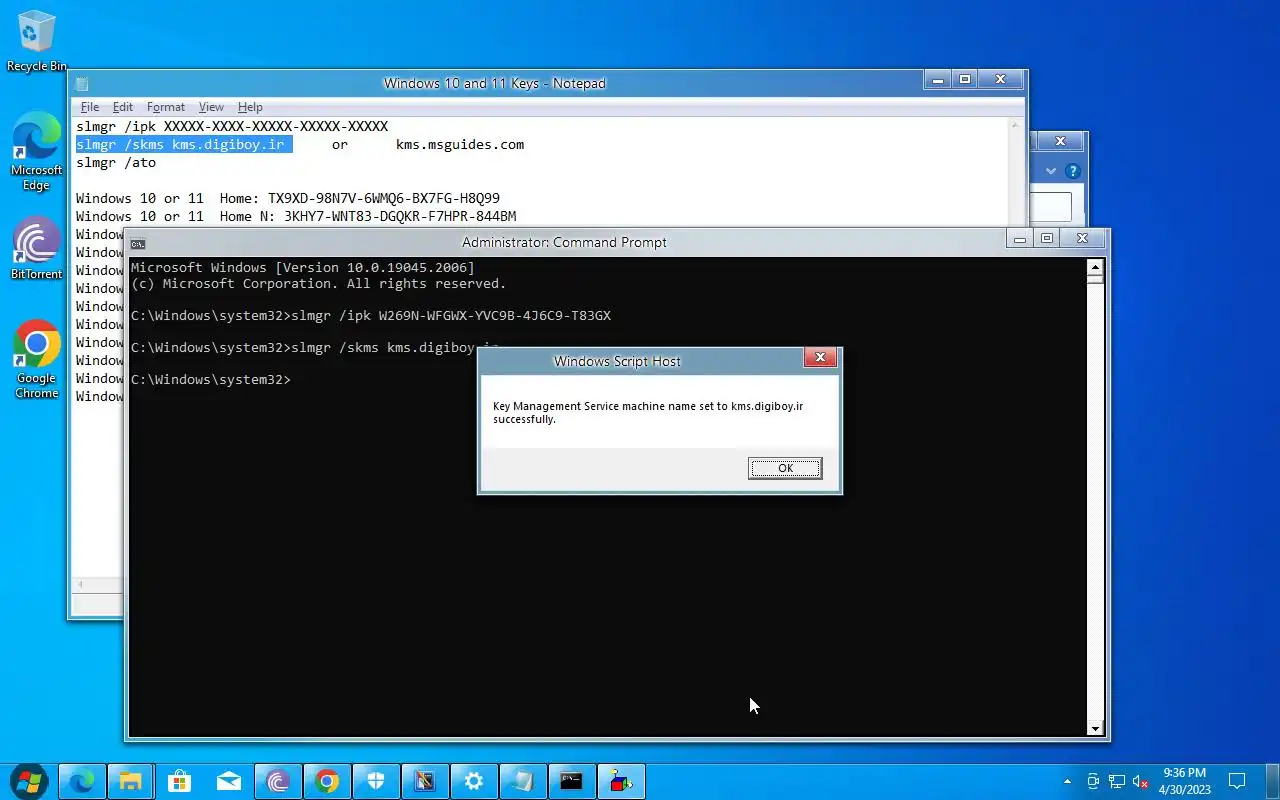1280x800 pixels.
Task: Close the Notepad window
Action: point(1000,80)
